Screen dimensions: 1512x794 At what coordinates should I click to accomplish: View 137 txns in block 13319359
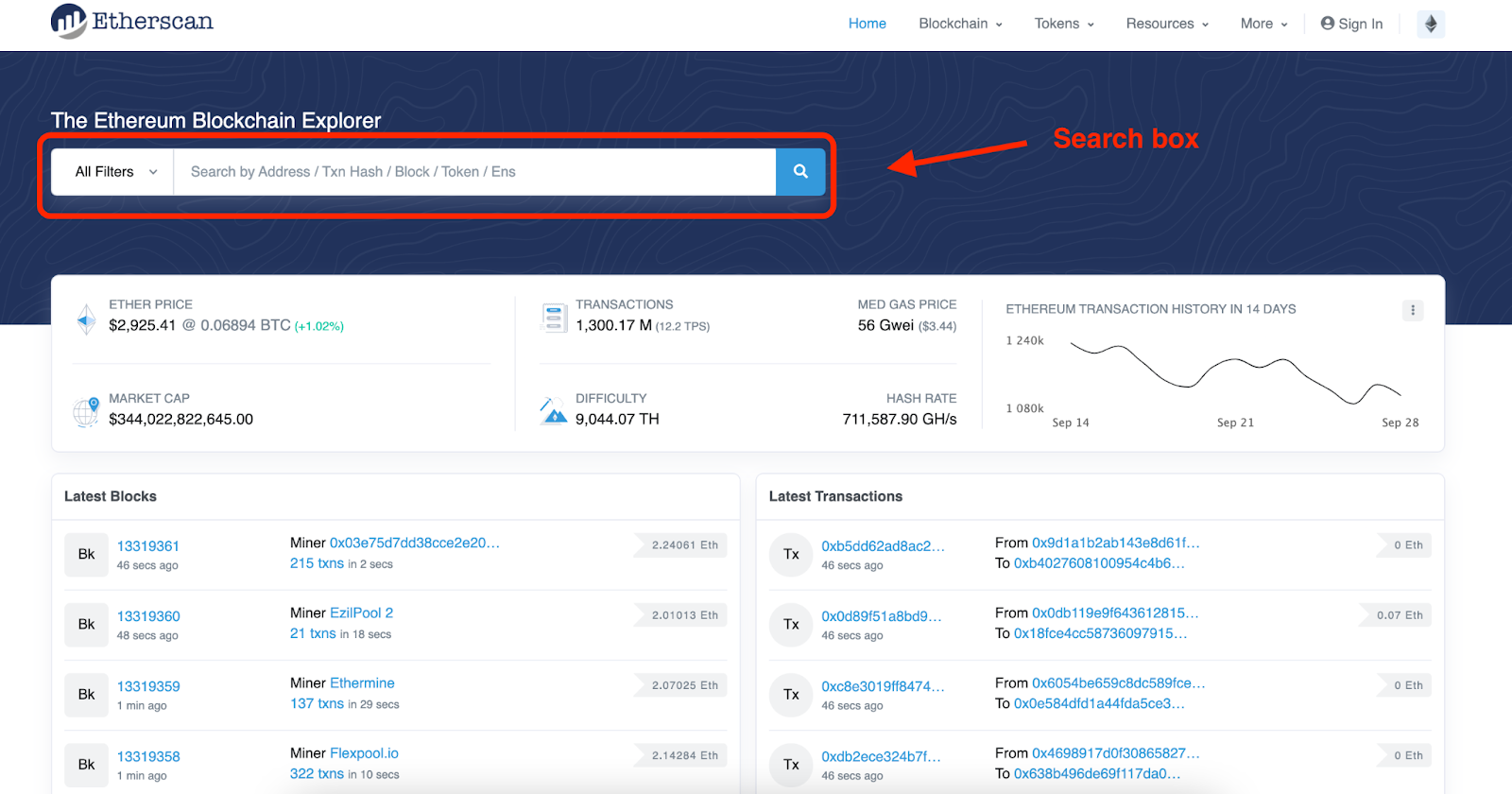tap(317, 703)
